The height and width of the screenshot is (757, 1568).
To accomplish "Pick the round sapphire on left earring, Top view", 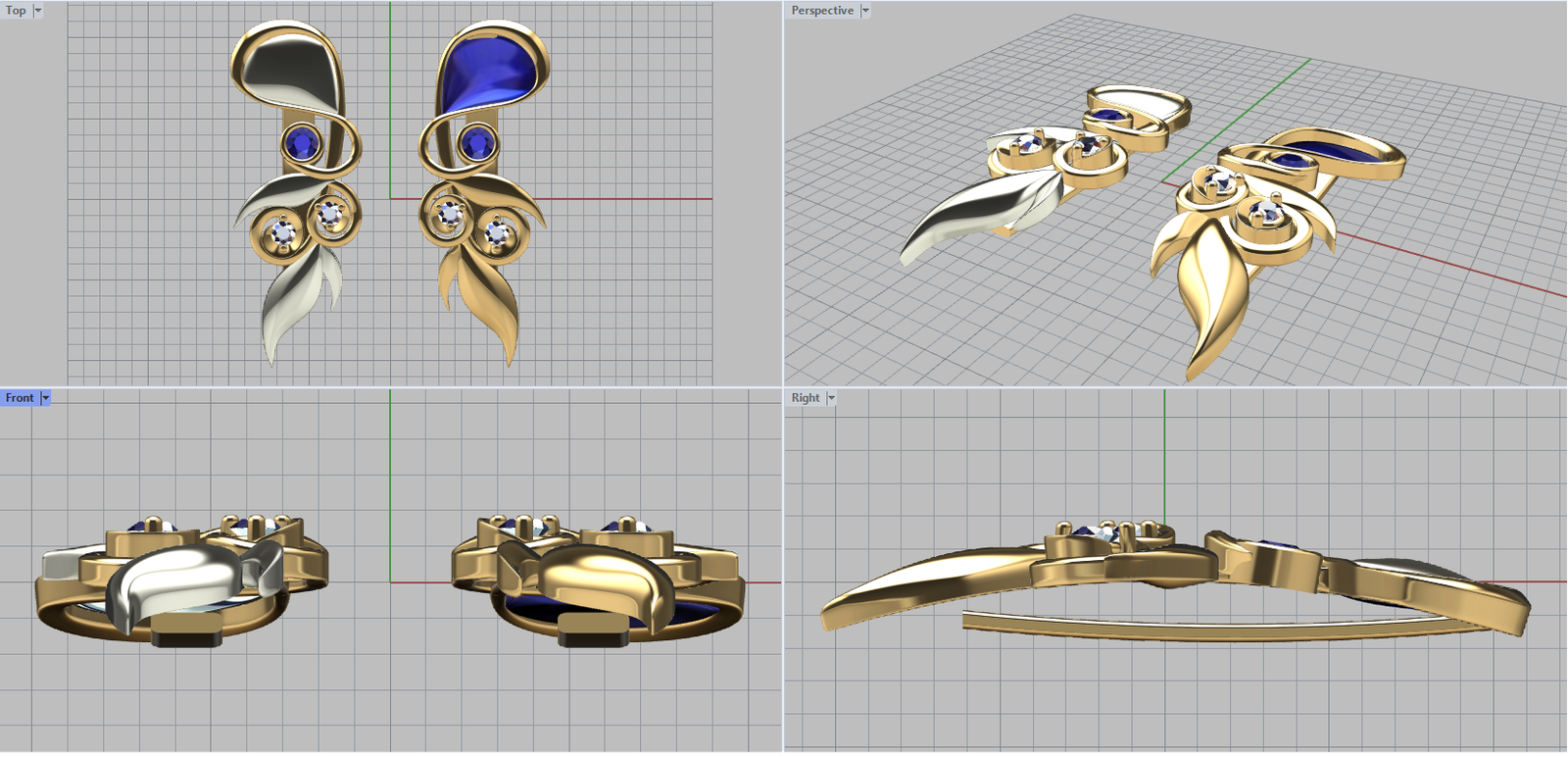I will (x=302, y=143).
